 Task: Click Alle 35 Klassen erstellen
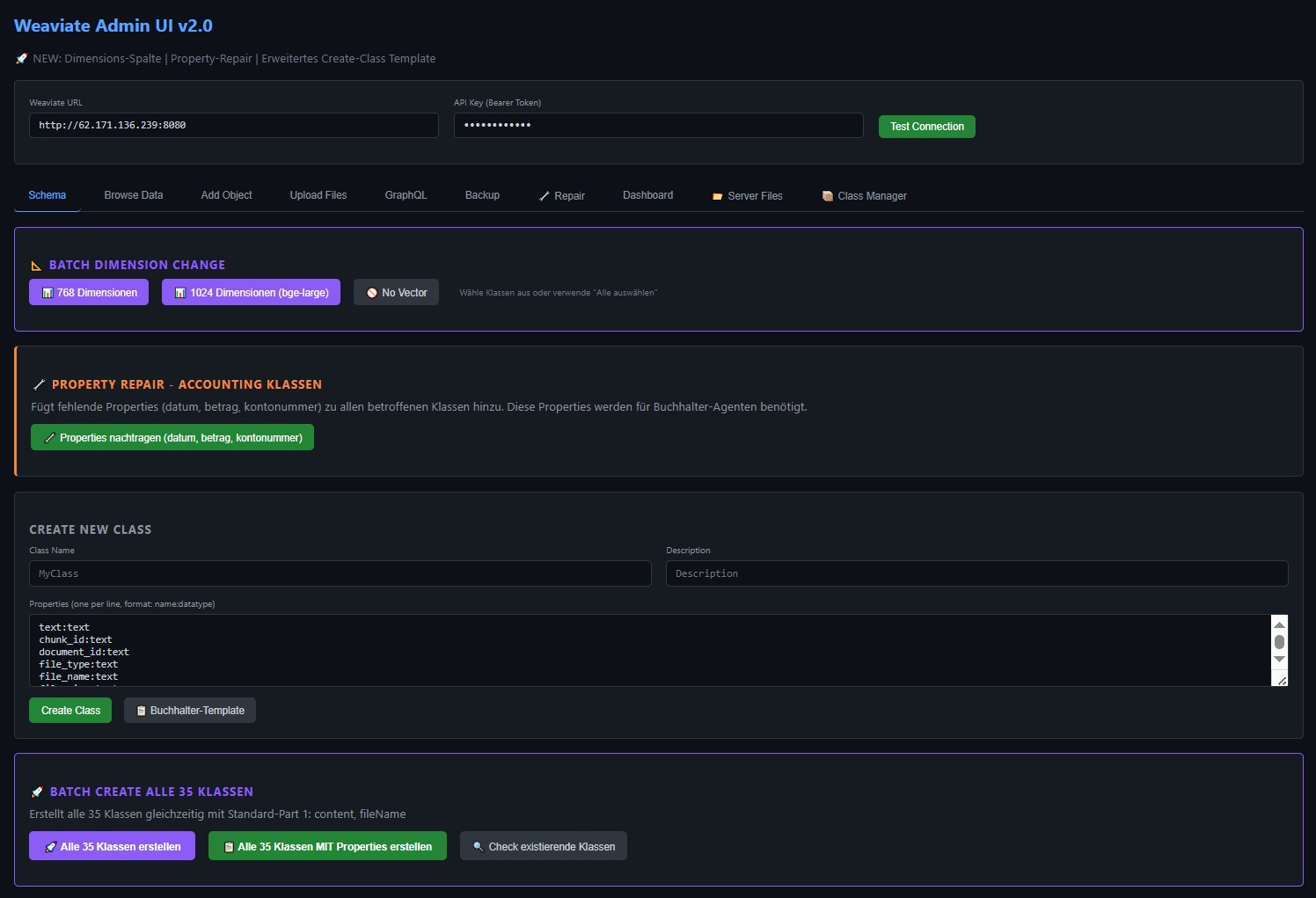(112, 846)
